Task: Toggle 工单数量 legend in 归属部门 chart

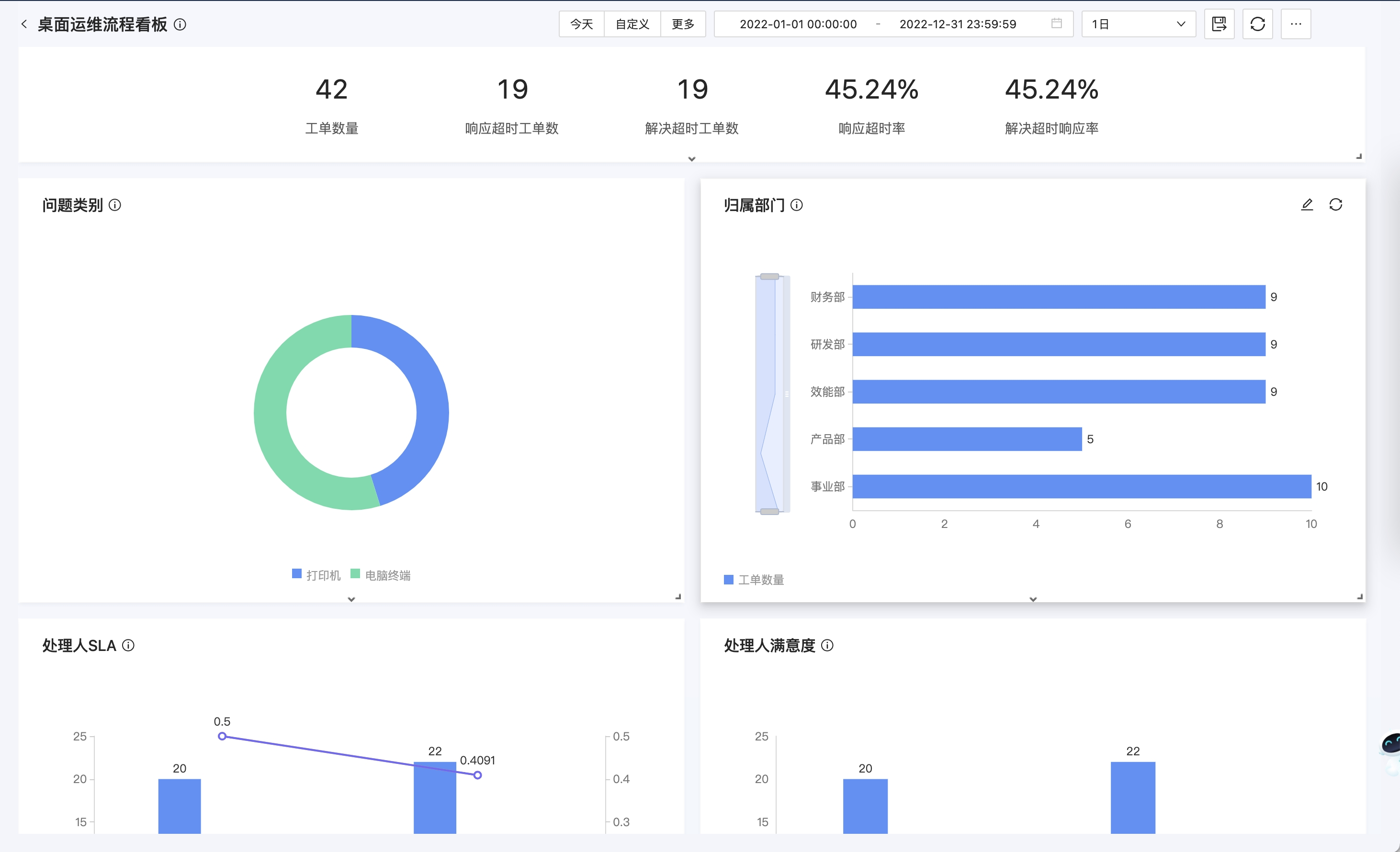Action: click(x=754, y=579)
